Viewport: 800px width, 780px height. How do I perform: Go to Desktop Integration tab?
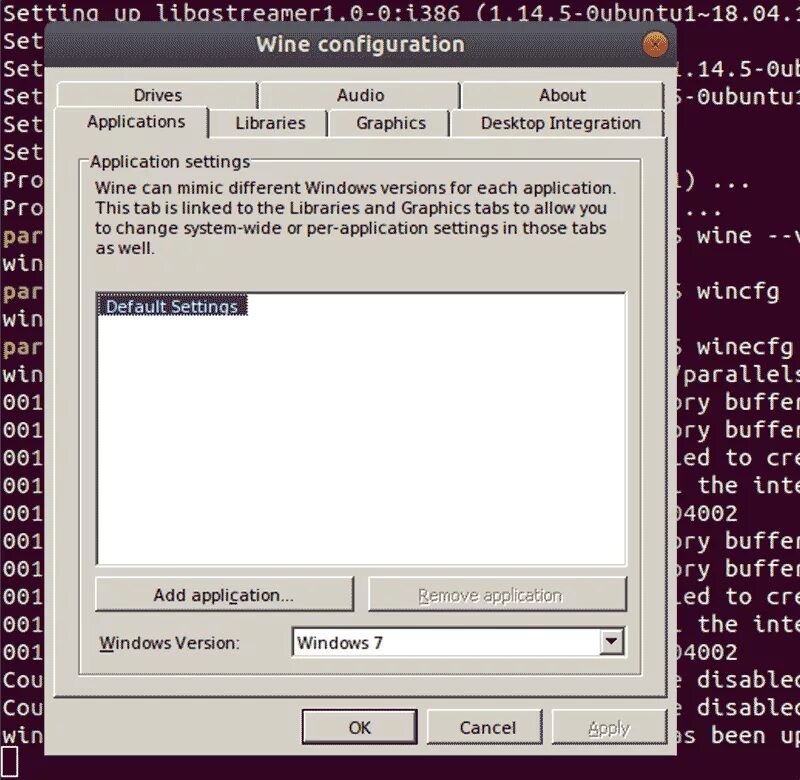click(x=560, y=123)
